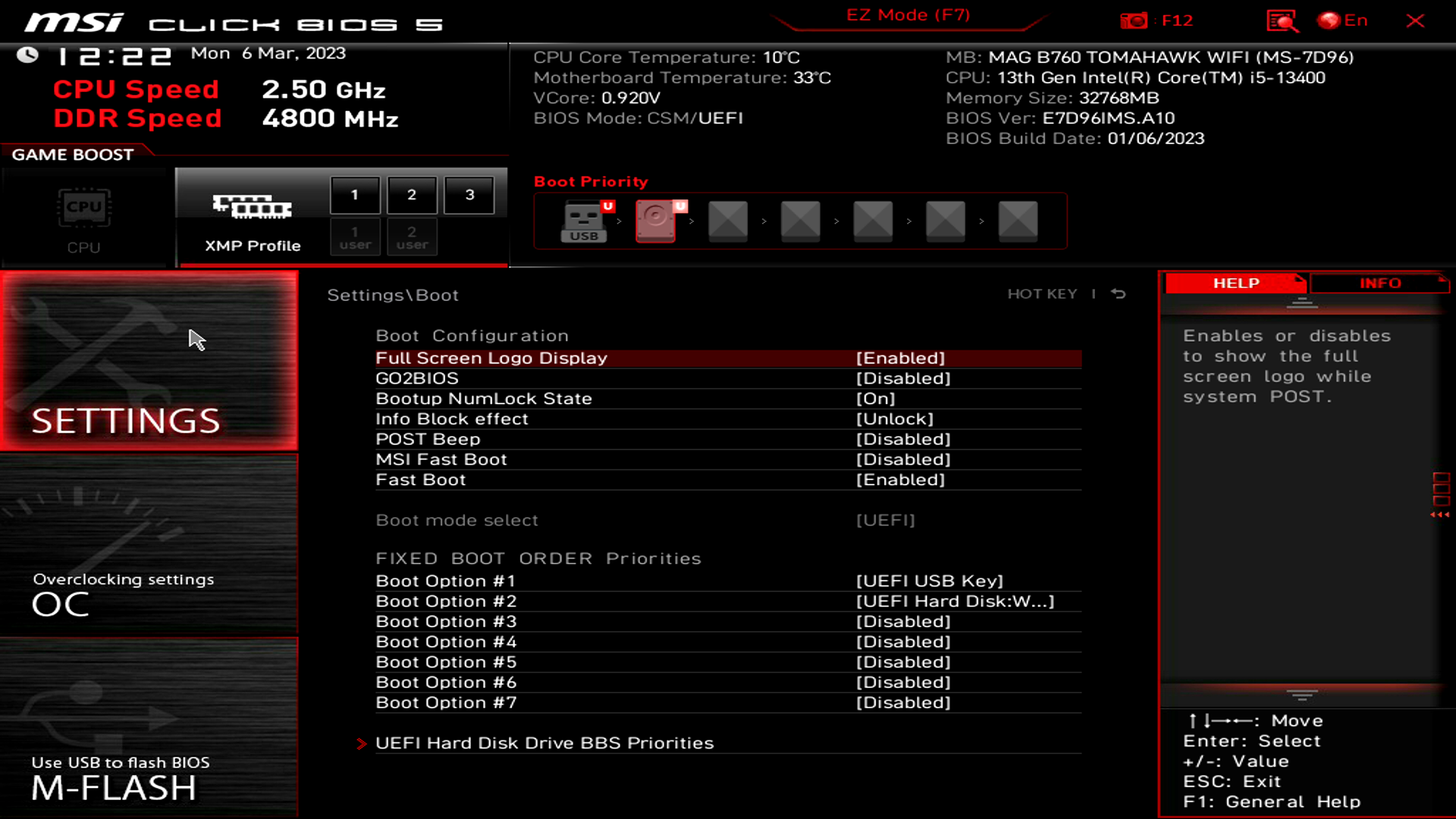Navigate to Settings\Boot menu
Viewport: 1456px width, 819px height.
click(x=393, y=294)
